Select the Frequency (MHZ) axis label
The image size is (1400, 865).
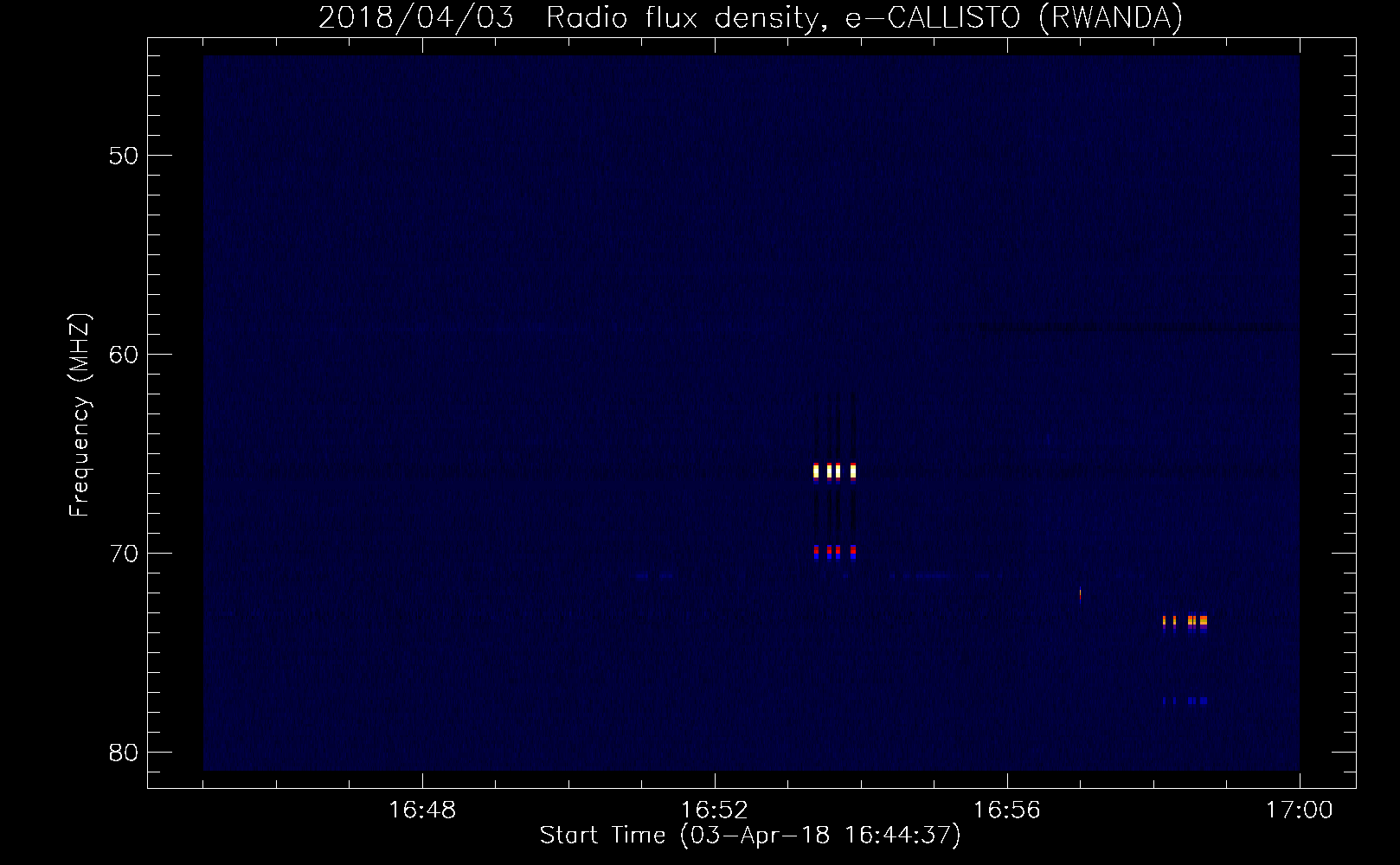click(79, 415)
